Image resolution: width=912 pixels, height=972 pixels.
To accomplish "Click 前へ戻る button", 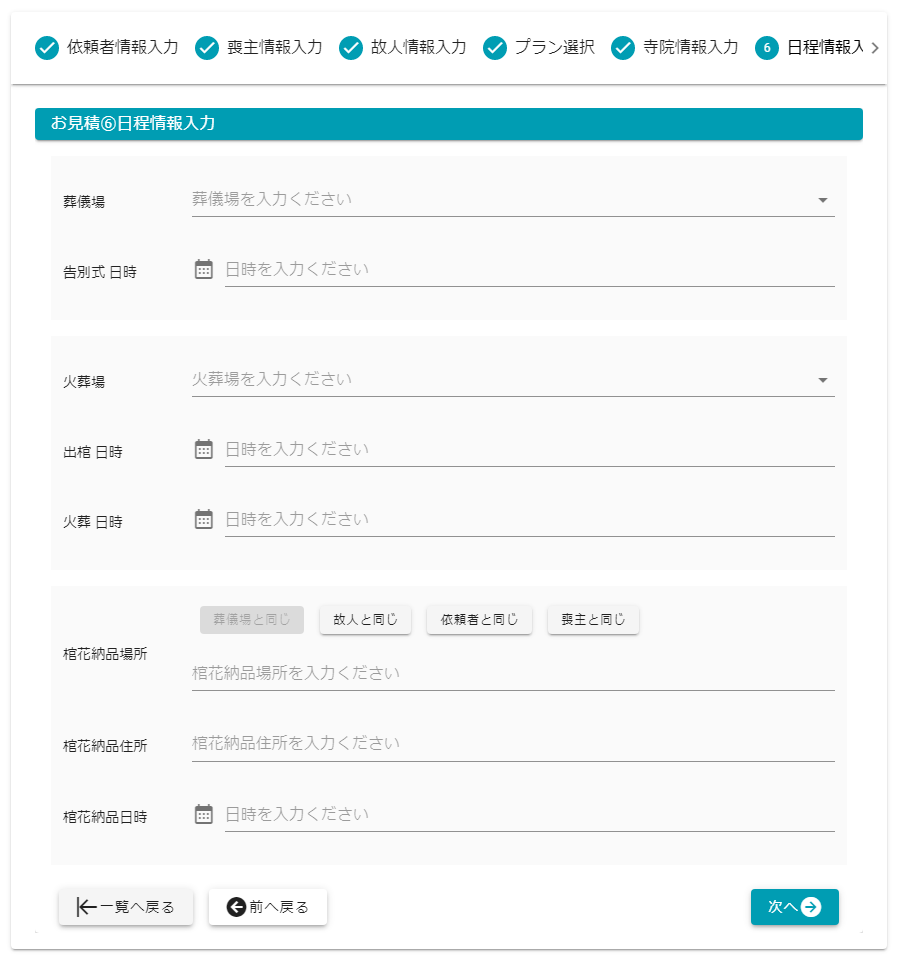I will 268,907.
